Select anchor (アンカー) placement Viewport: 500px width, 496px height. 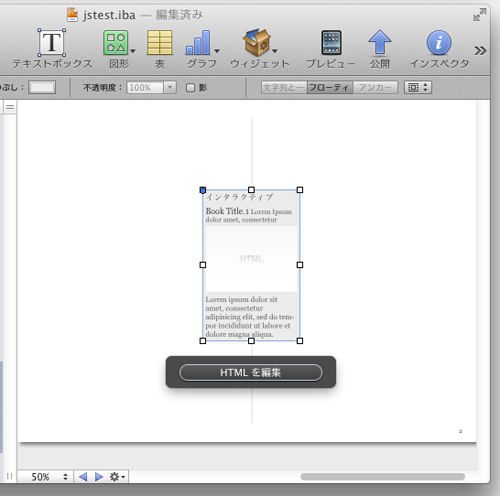(x=375, y=88)
